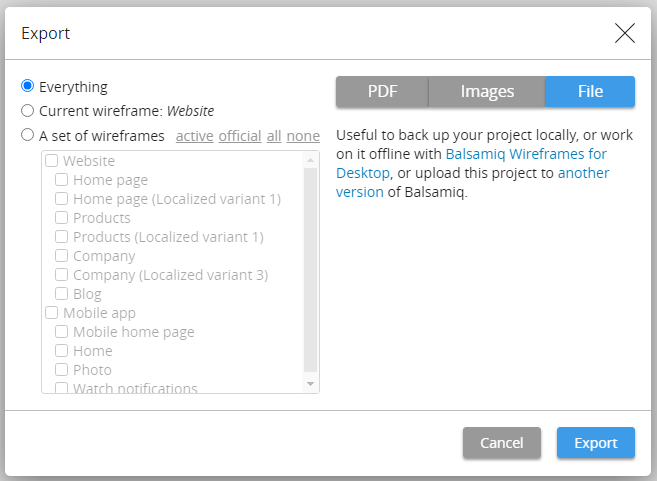
Task: Click the 'official' selection link
Action: point(240,136)
